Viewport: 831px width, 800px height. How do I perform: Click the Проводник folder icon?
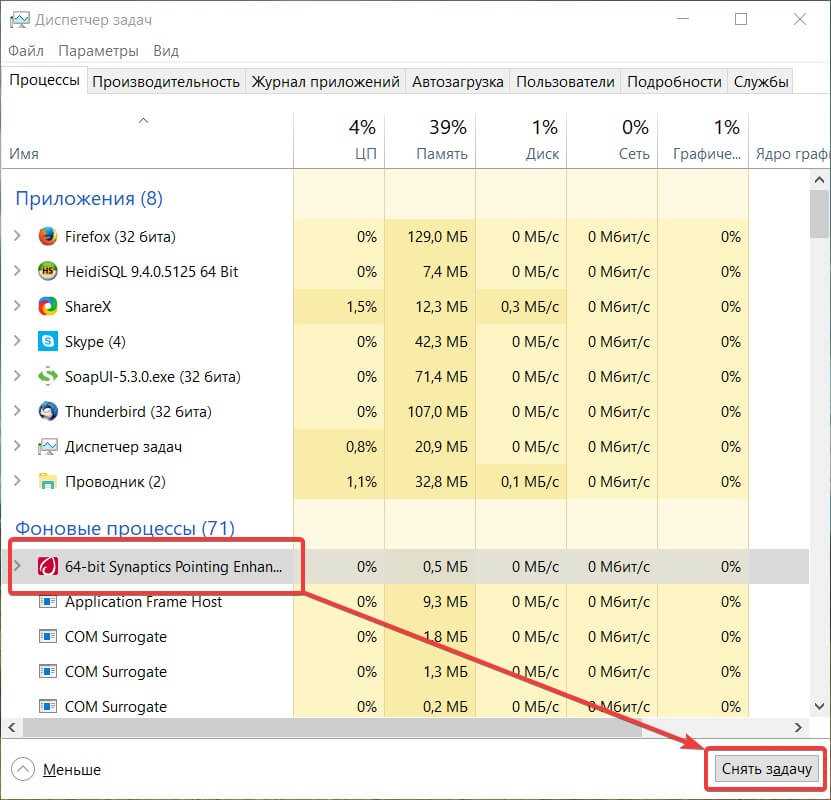click(48, 482)
